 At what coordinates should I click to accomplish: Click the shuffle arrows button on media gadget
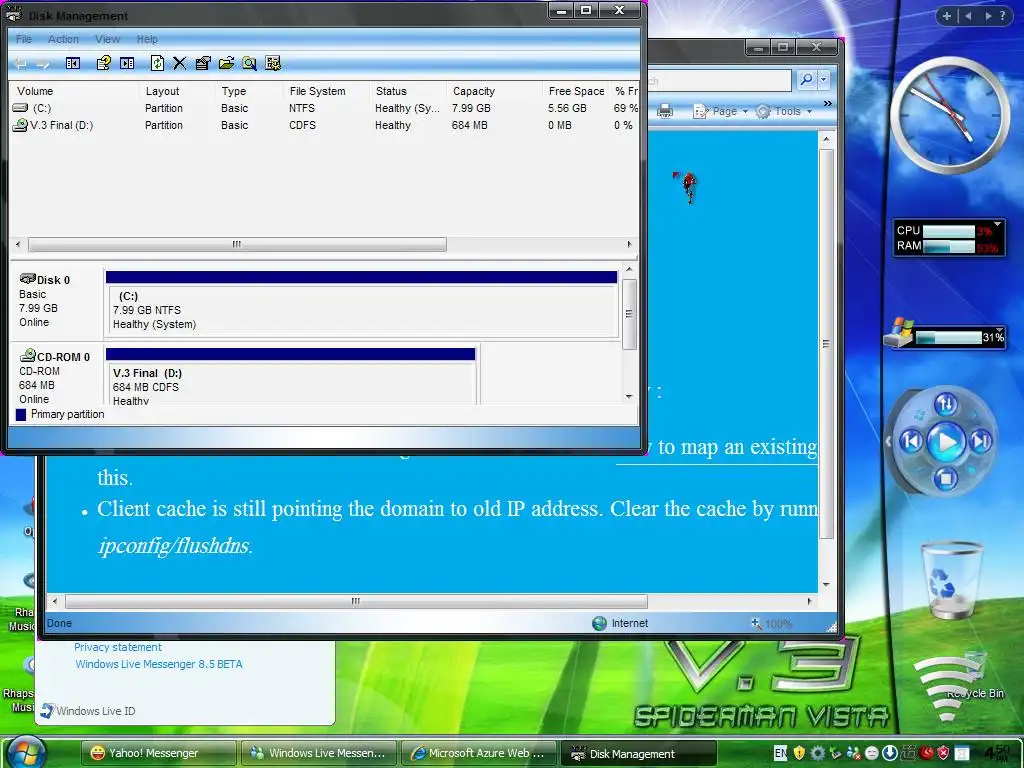[x=946, y=404]
